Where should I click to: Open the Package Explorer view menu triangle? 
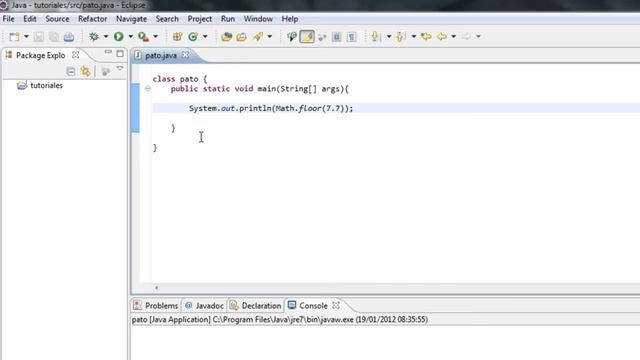[120, 69]
